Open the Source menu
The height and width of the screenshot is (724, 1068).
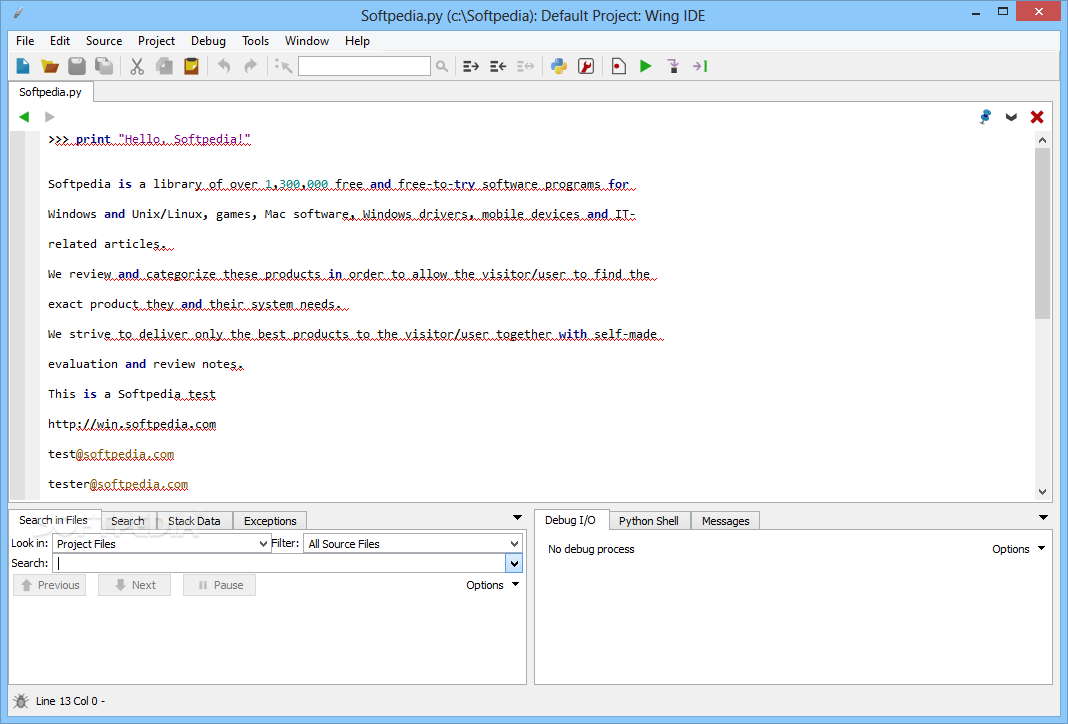point(104,41)
